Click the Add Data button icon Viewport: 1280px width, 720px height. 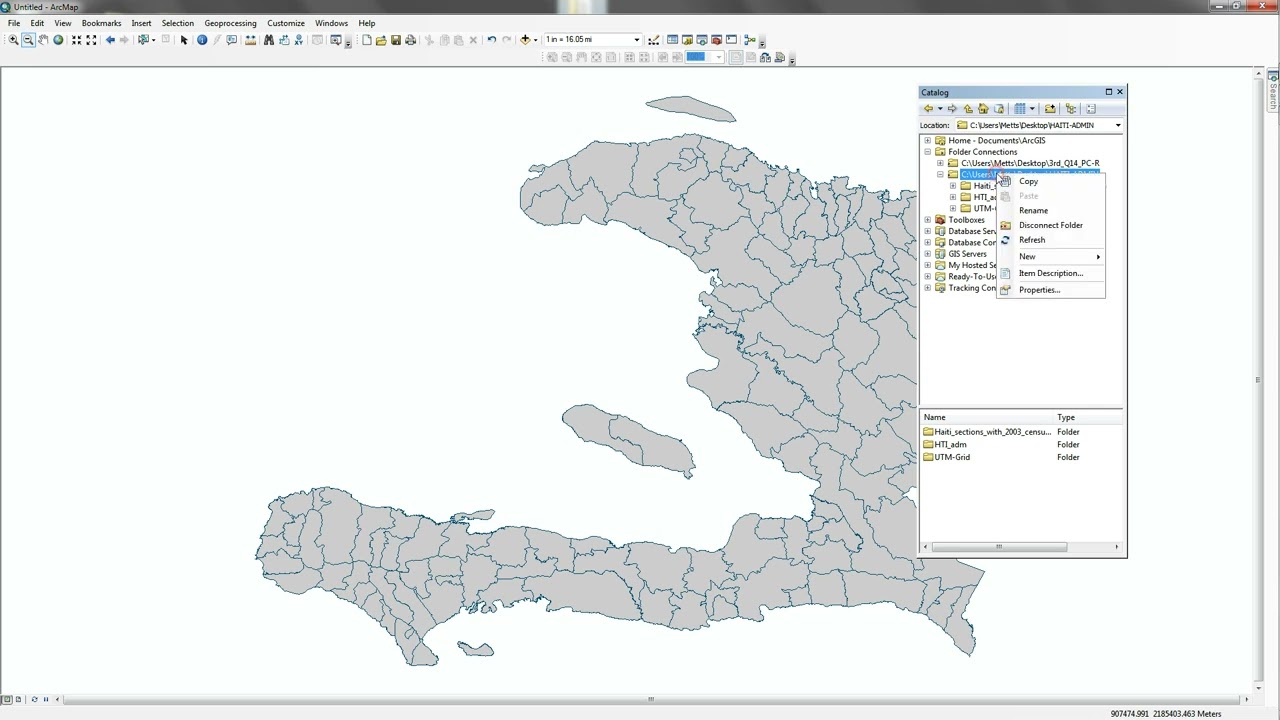pyautogui.click(x=525, y=40)
